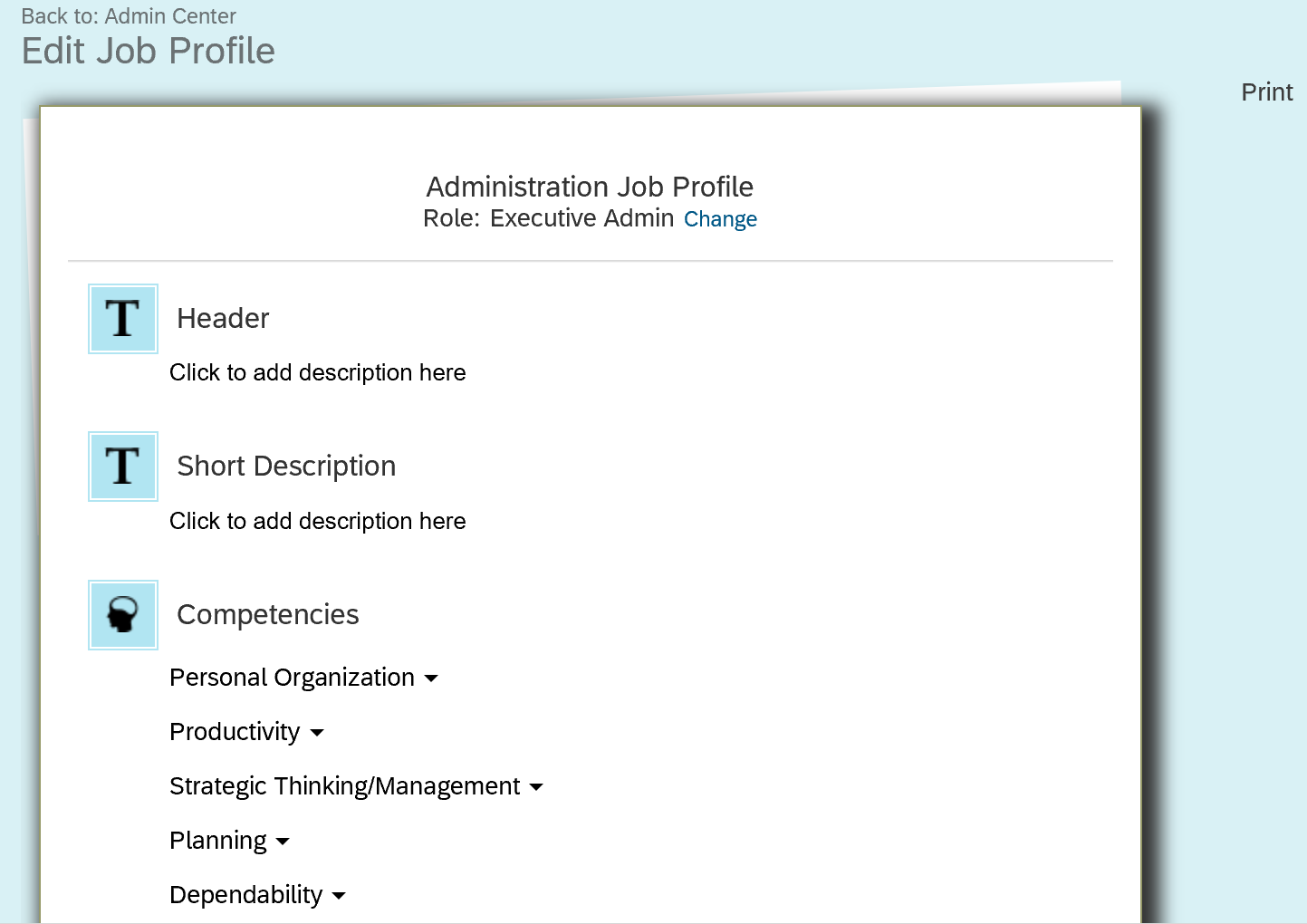1307x924 pixels.
Task: Click the Personal Organization competency label
Action: tap(292, 678)
